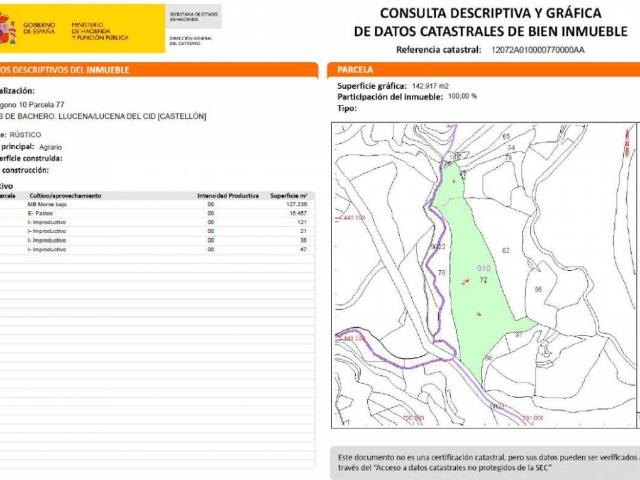
Task: Click the orange PARCELA section header
Action: click(355, 70)
